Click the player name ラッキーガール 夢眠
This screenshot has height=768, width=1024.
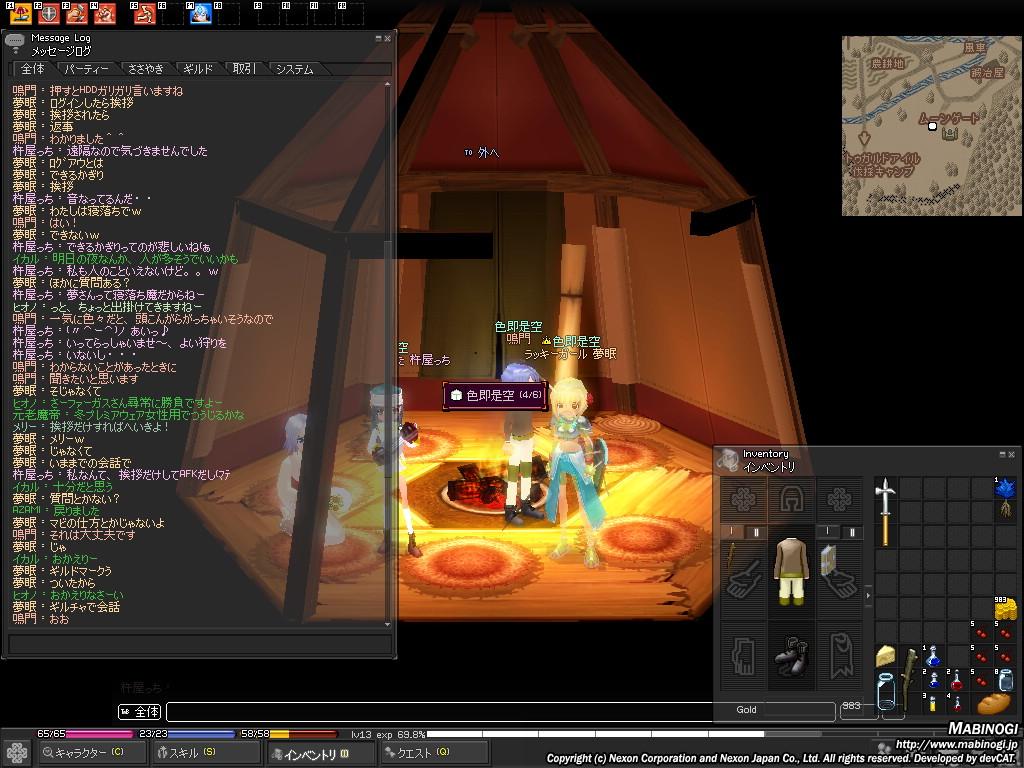pos(570,354)
